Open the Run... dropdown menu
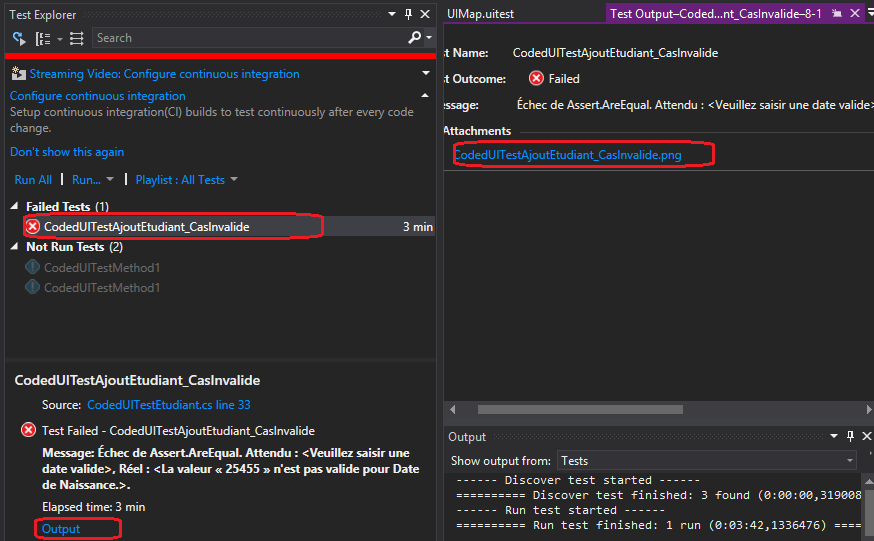Screen dimensions: 874x541 [x=93, y=180]
